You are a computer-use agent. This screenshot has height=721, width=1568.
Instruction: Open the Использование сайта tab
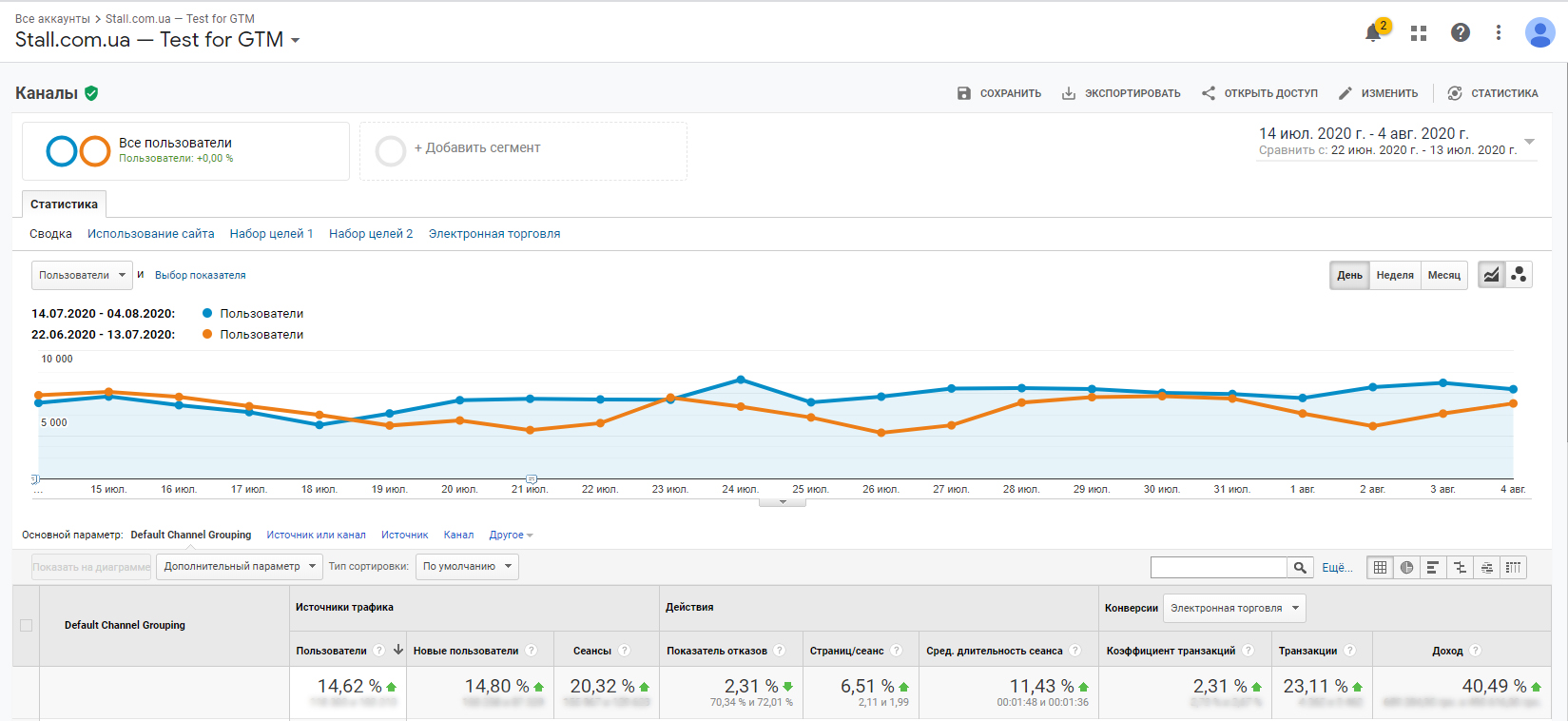tap(150, 234)
